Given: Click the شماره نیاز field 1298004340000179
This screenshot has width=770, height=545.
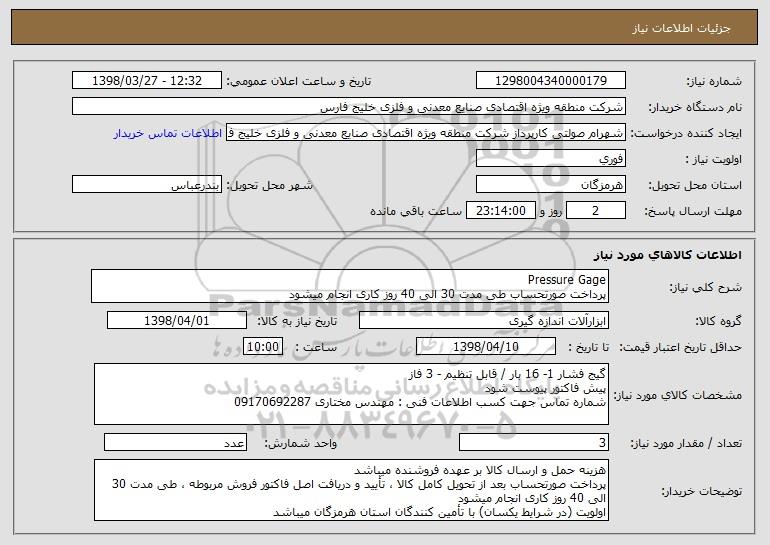Looking at the screenshot, I should click(x=550, y=81).
